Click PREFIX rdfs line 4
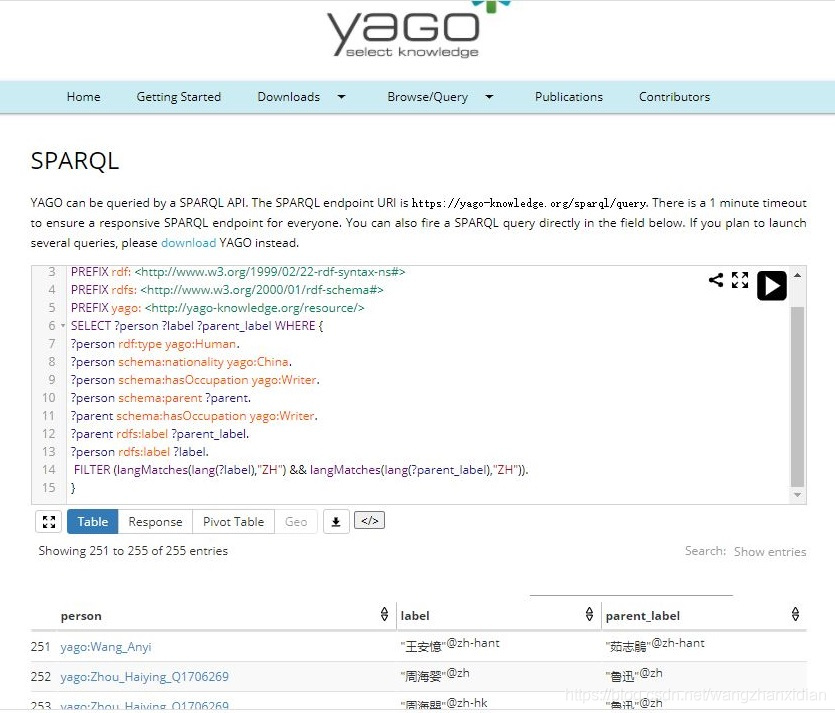 pyautogui.click(x=227, y=290)
